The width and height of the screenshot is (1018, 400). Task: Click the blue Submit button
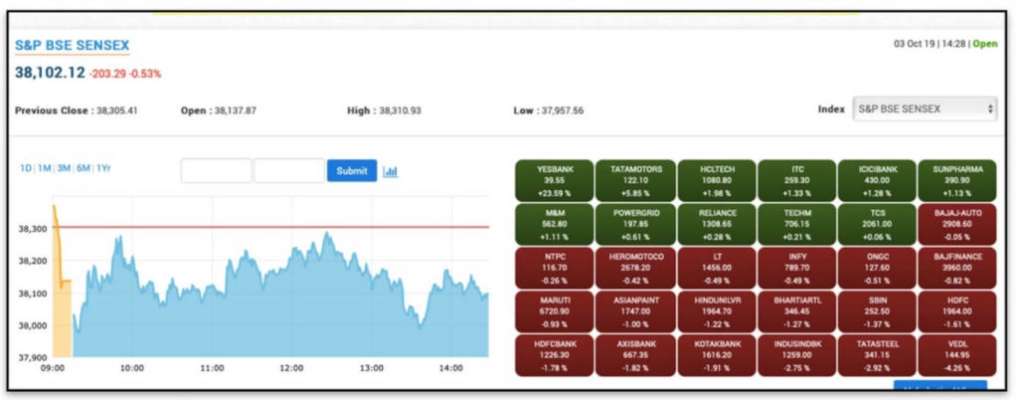(x=352, y=171)
